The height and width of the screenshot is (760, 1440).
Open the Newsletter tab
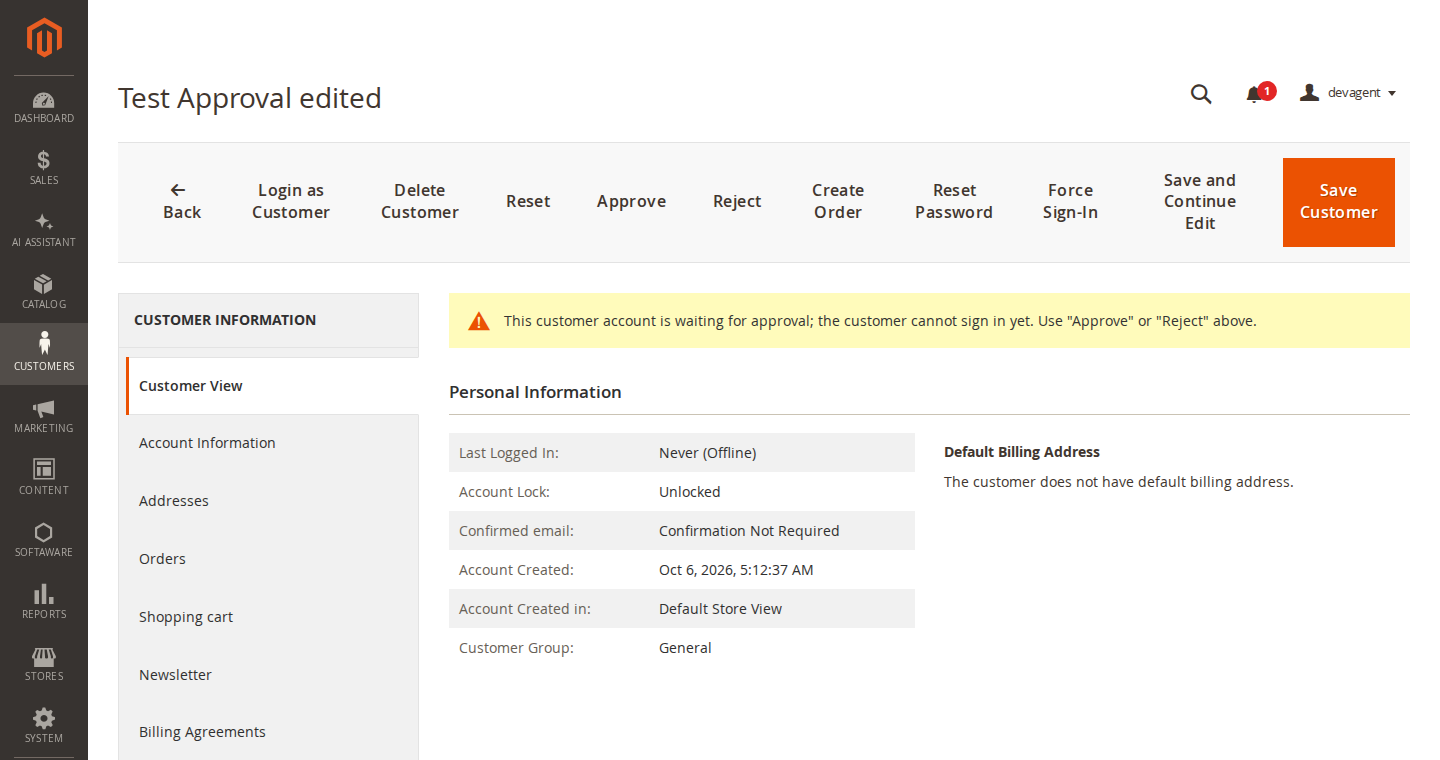tap(272, 675)
